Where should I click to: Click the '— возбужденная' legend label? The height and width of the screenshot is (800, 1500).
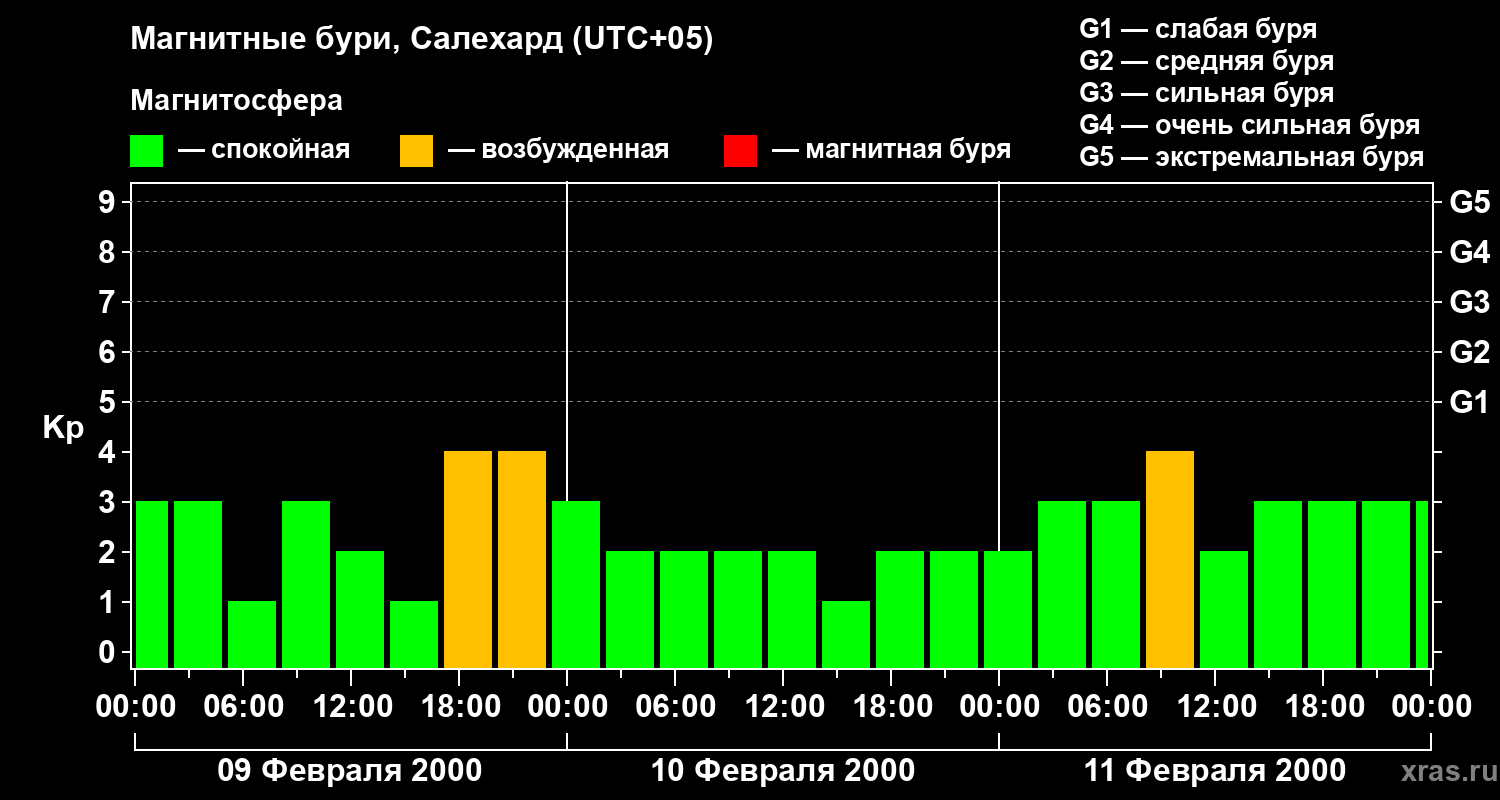(x=558, y=151)
